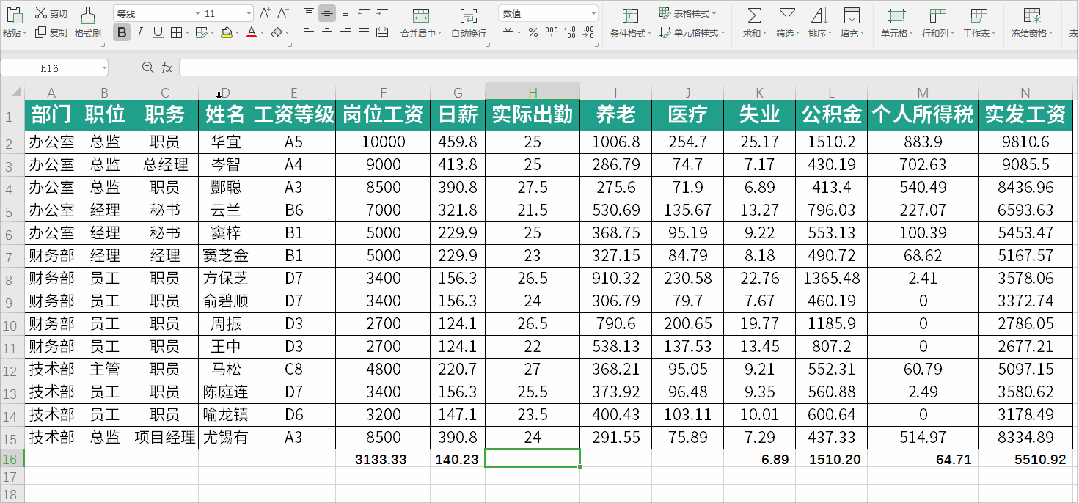Click the Conditional Formatting (条件格式) icon
The width and height of the screenshot is (1079, 503).
coord(629,14)
